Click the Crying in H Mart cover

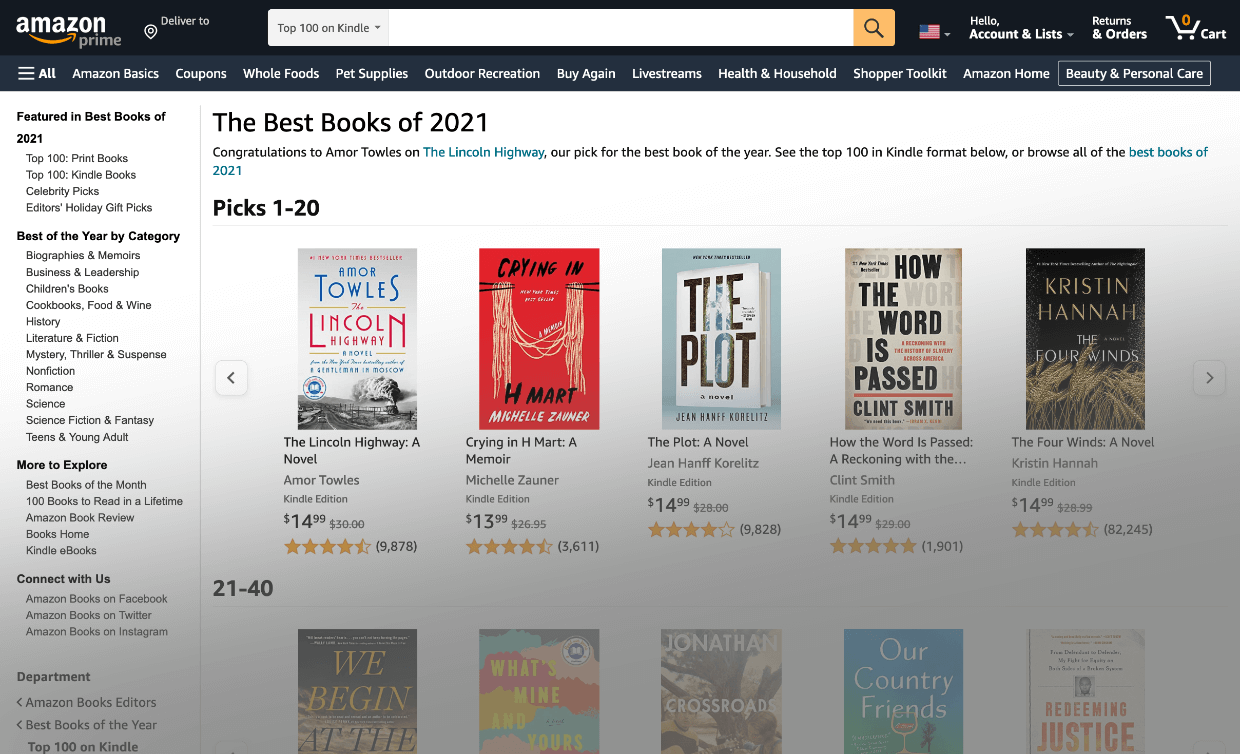click(x=538, y=338)
